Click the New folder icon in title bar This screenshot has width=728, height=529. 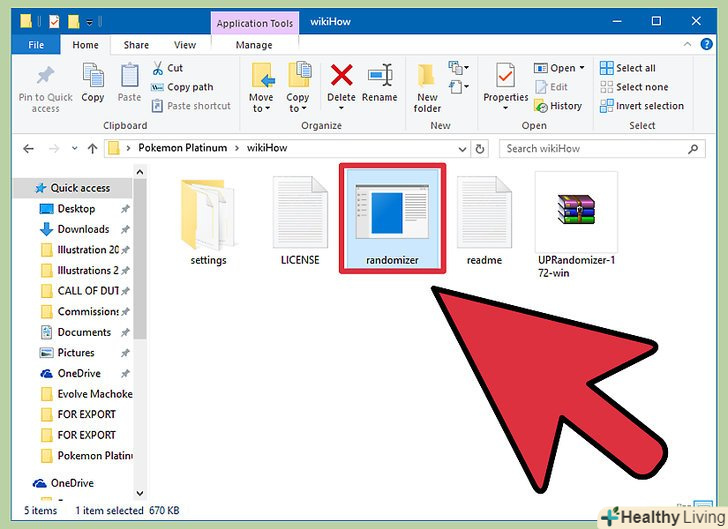(x=73, y=21)
